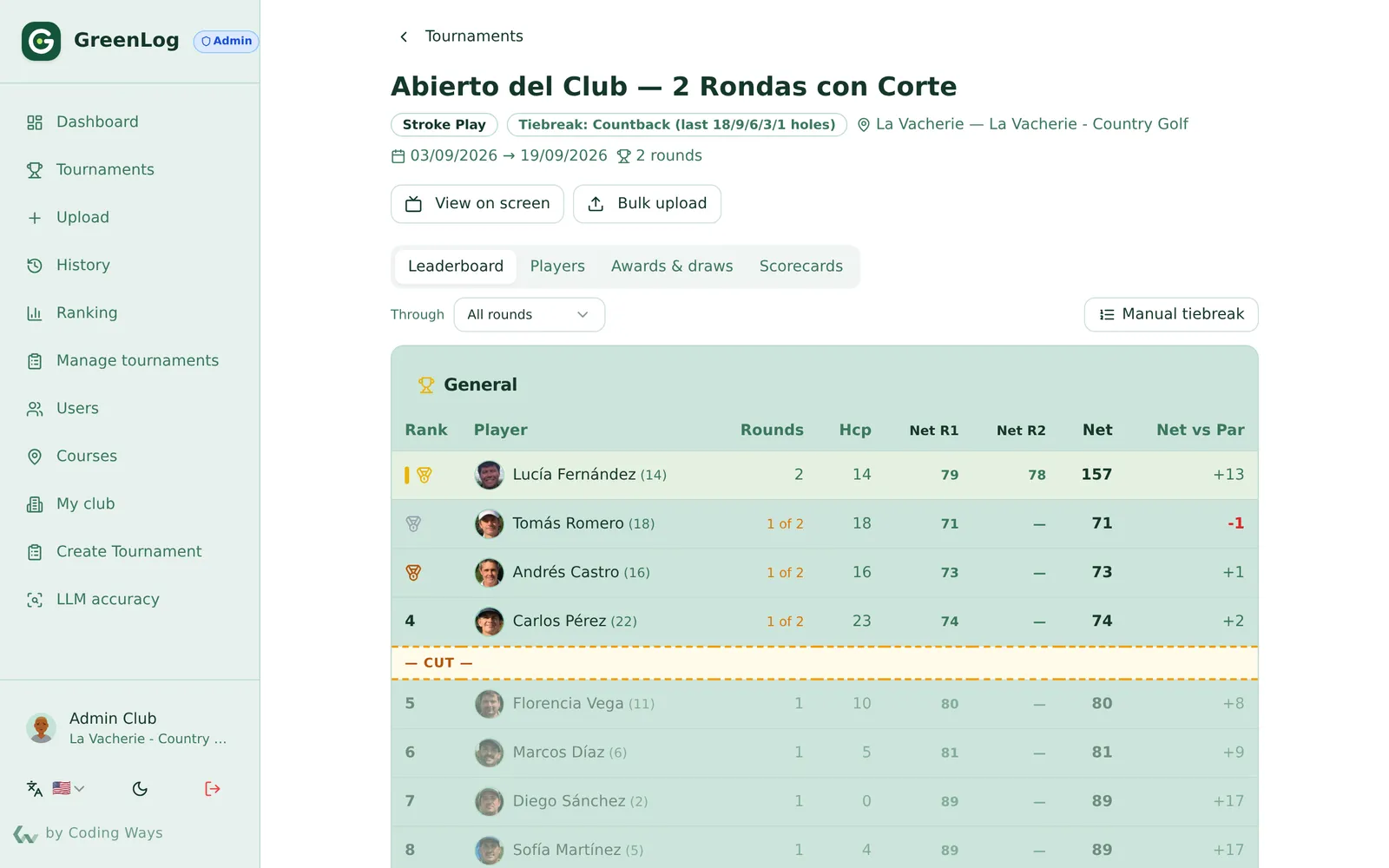Expand the US flag language dropdown
The height and width of the screenshot is (868, 1389).
point(69,788)
